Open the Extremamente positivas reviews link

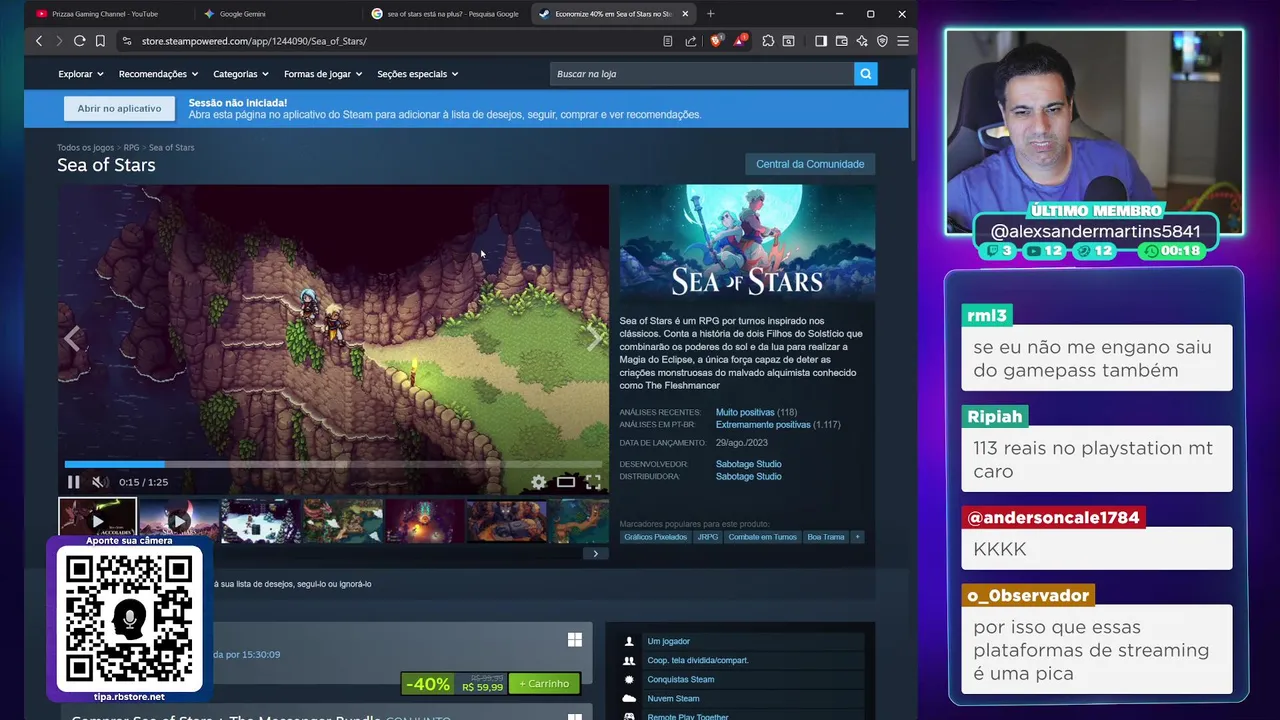click(763, 425)
